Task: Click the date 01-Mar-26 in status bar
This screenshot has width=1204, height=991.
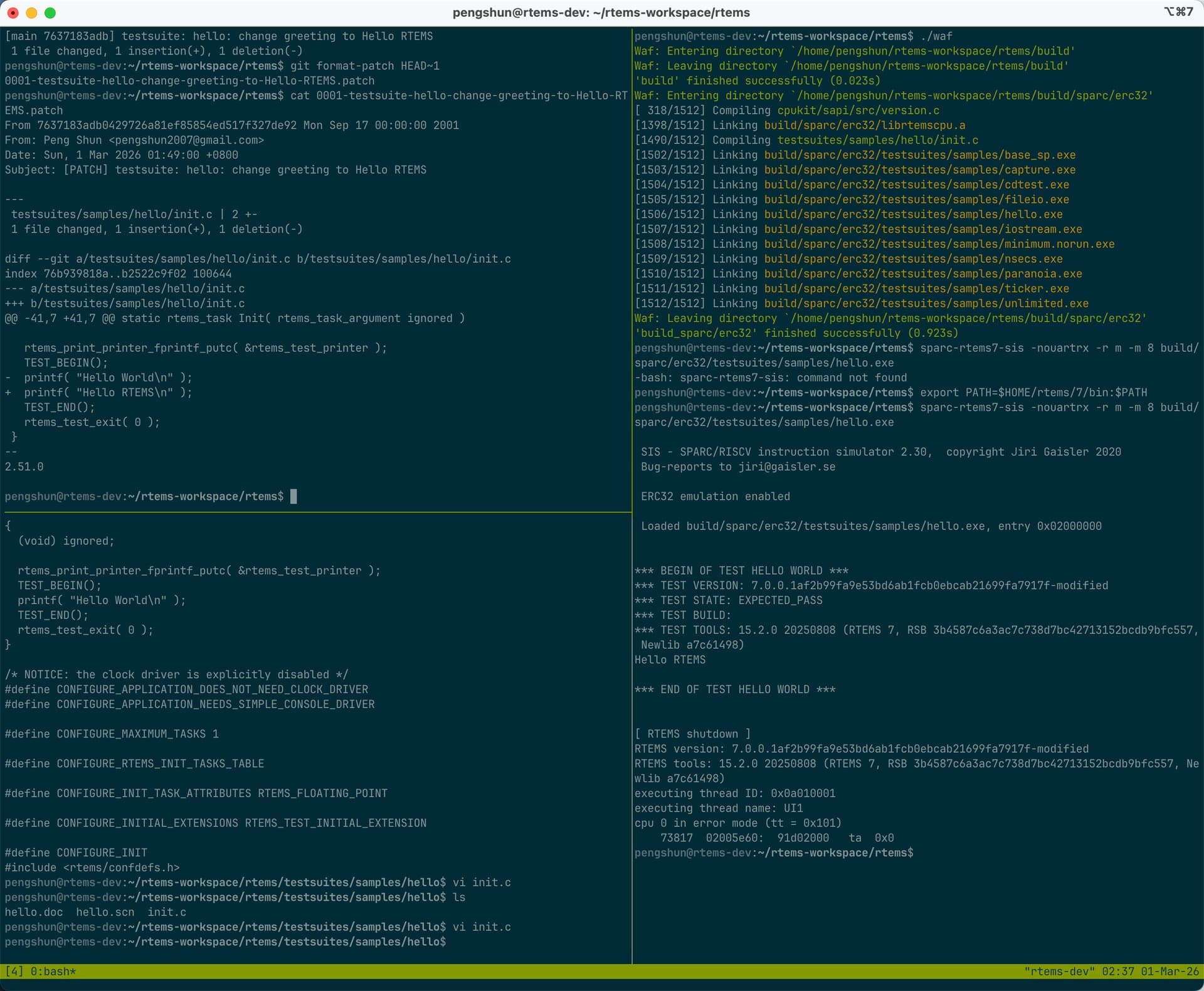Action: [x=1170, y=972]
